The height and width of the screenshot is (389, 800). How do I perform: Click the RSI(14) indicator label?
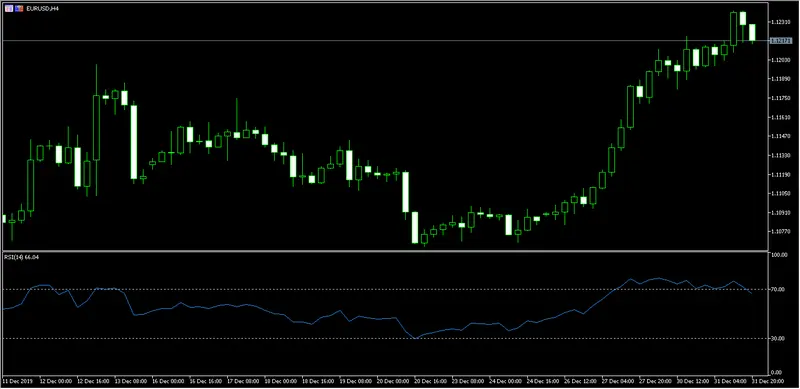pos(22,257)
